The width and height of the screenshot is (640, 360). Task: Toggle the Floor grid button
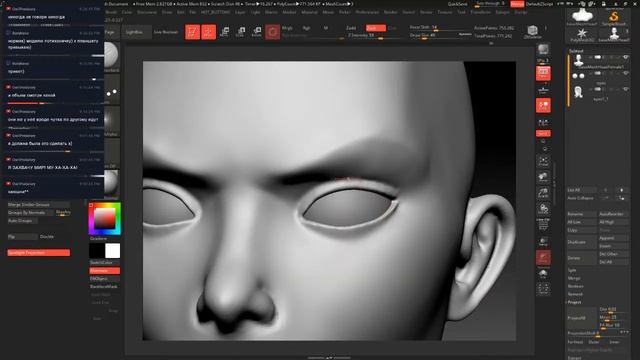coord(543,89)
